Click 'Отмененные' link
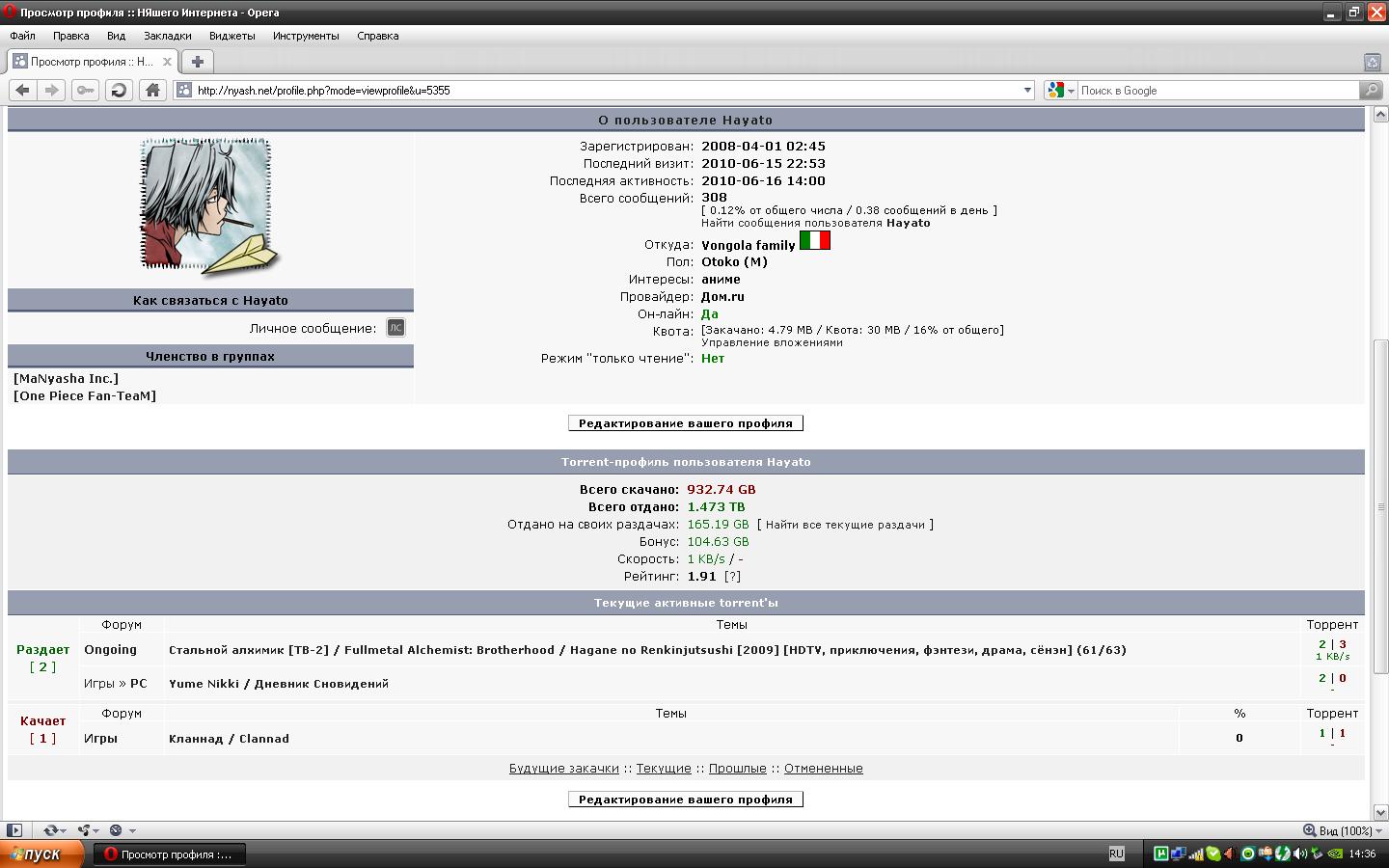 click(x=823, y=769)
